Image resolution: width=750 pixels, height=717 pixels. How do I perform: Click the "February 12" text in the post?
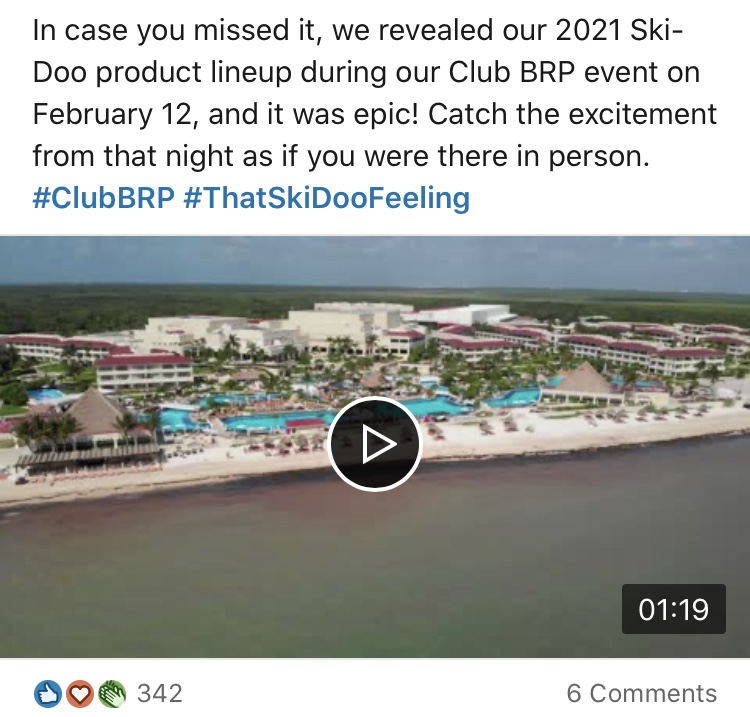click(112, 115)
